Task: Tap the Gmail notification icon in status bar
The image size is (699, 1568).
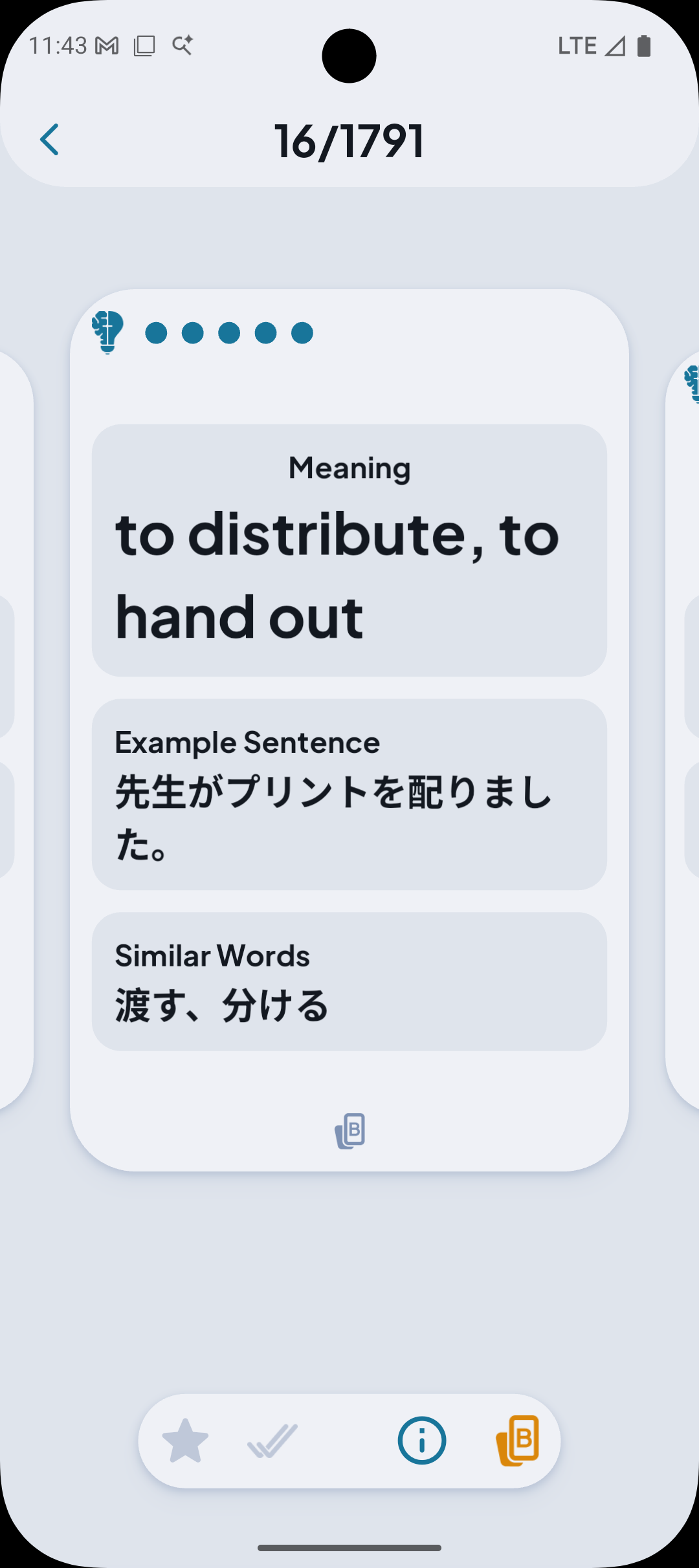Action: [x=107, y=46]
